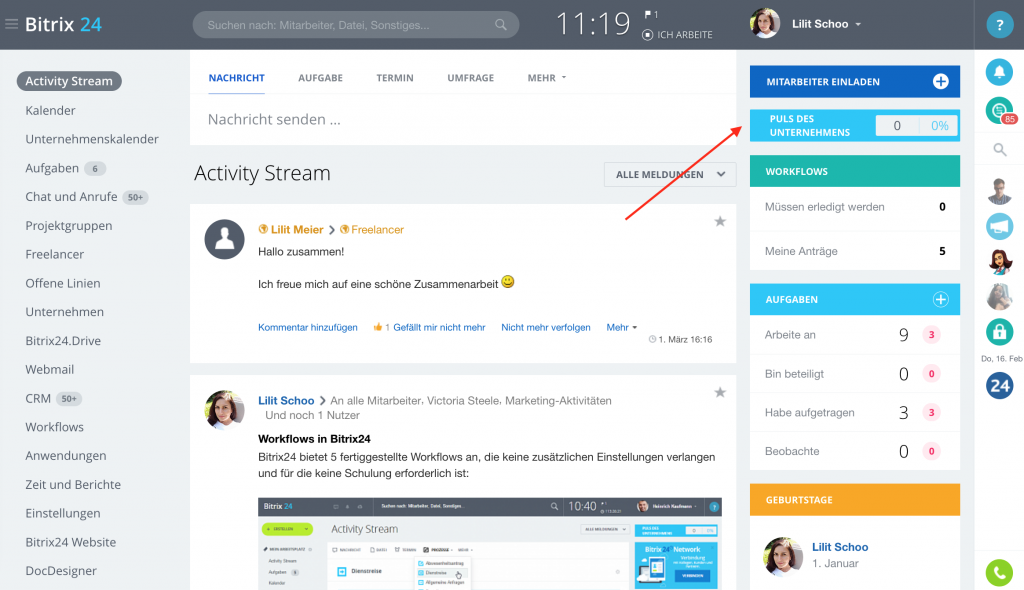Viewport: 1024px width, 590px height.
Task: Open the Lilit Schoo birthday entry link
Action: tap(840, 547)
